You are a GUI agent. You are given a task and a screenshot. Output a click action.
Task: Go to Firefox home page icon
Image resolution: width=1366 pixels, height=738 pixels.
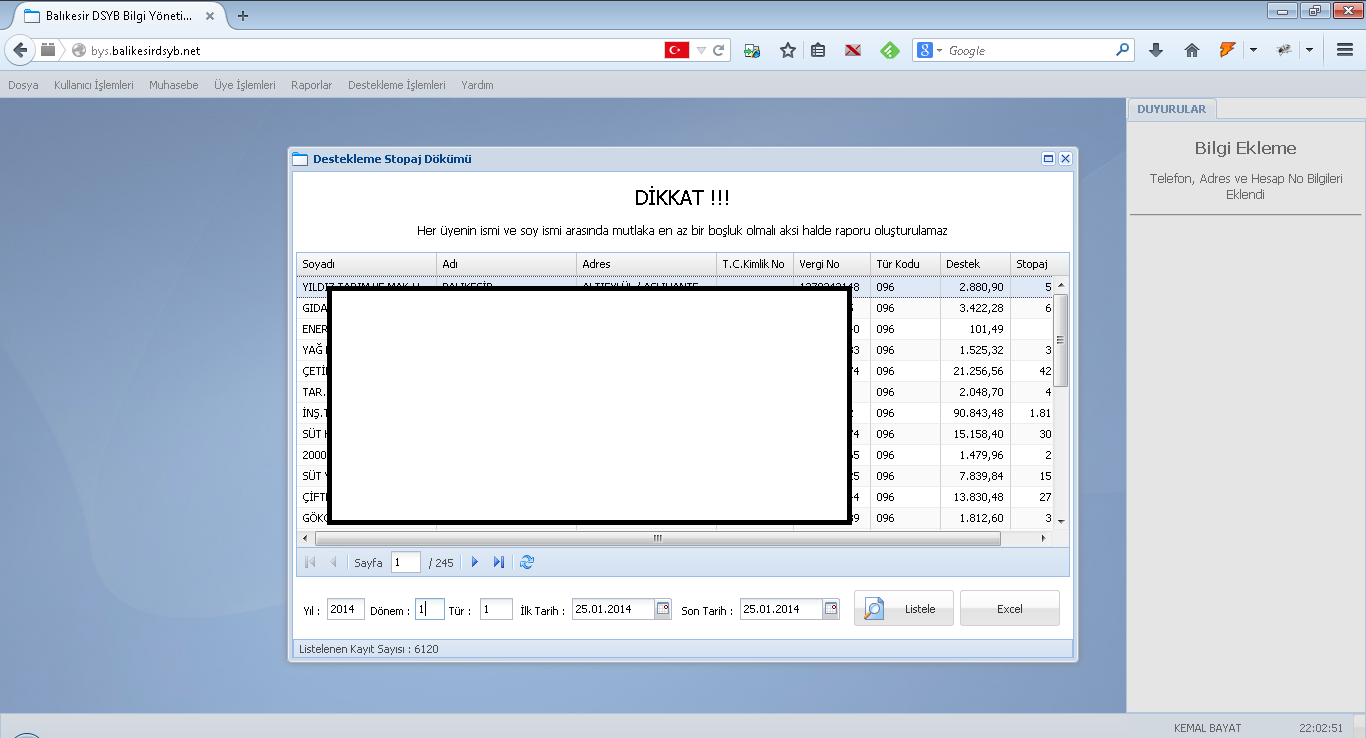pyautogui.click(x=1191, y=50)
